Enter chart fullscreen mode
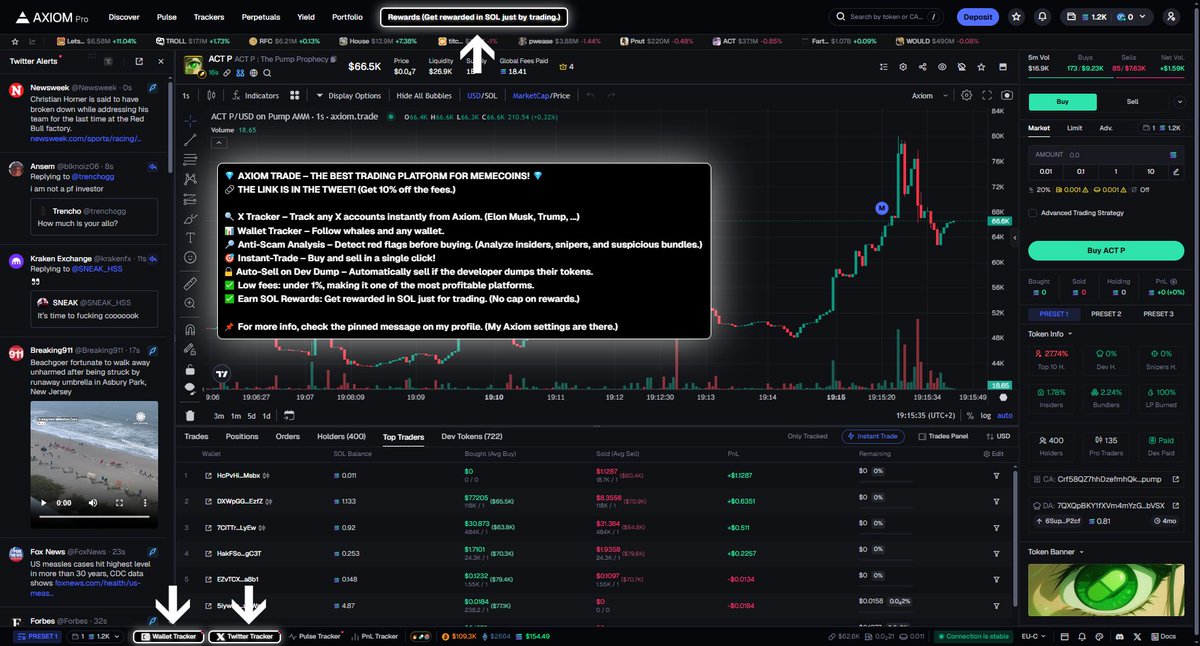Image resolution: width=1200 pixels, height=646 pixels. click(987, 96)
